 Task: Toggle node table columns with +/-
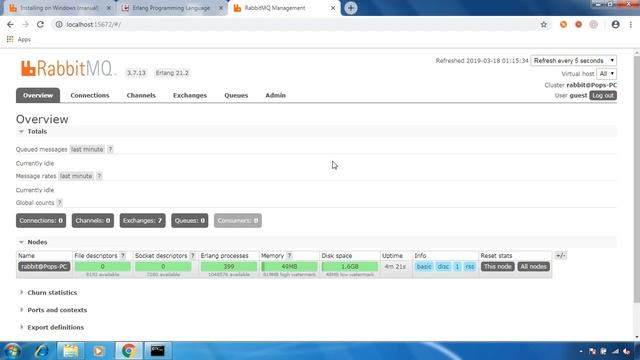pyautogui.click(x=560, y=256)
